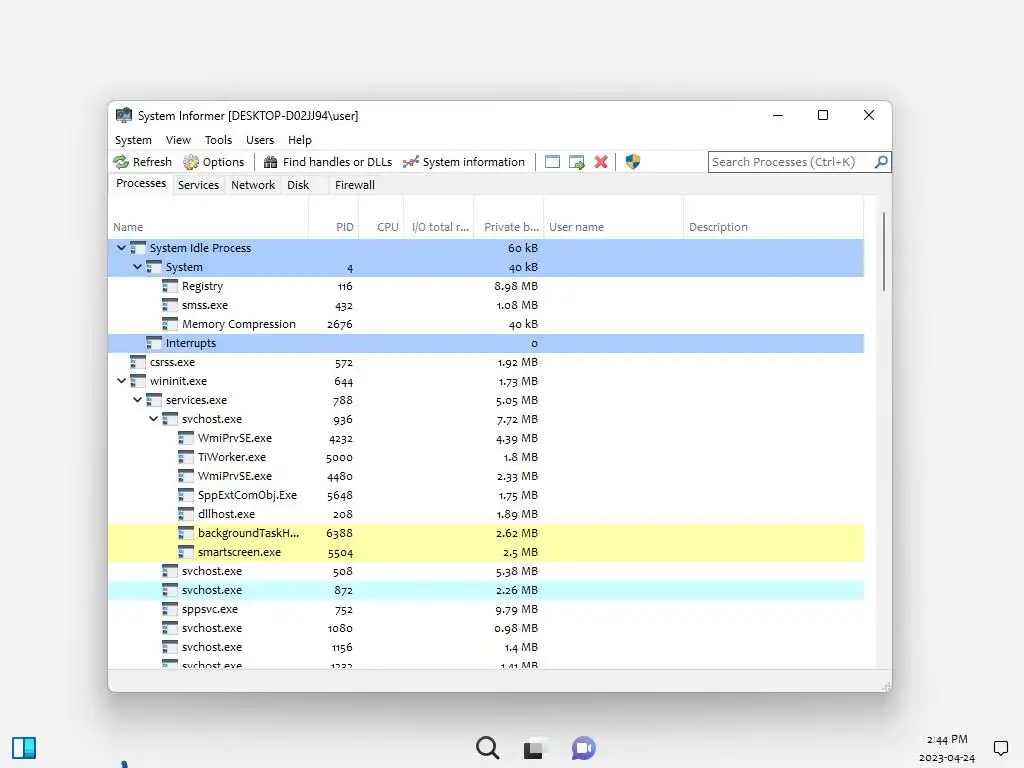The image size is (1024, 768).
Task: Open the Users menu
Action: [x=260, y=140]
